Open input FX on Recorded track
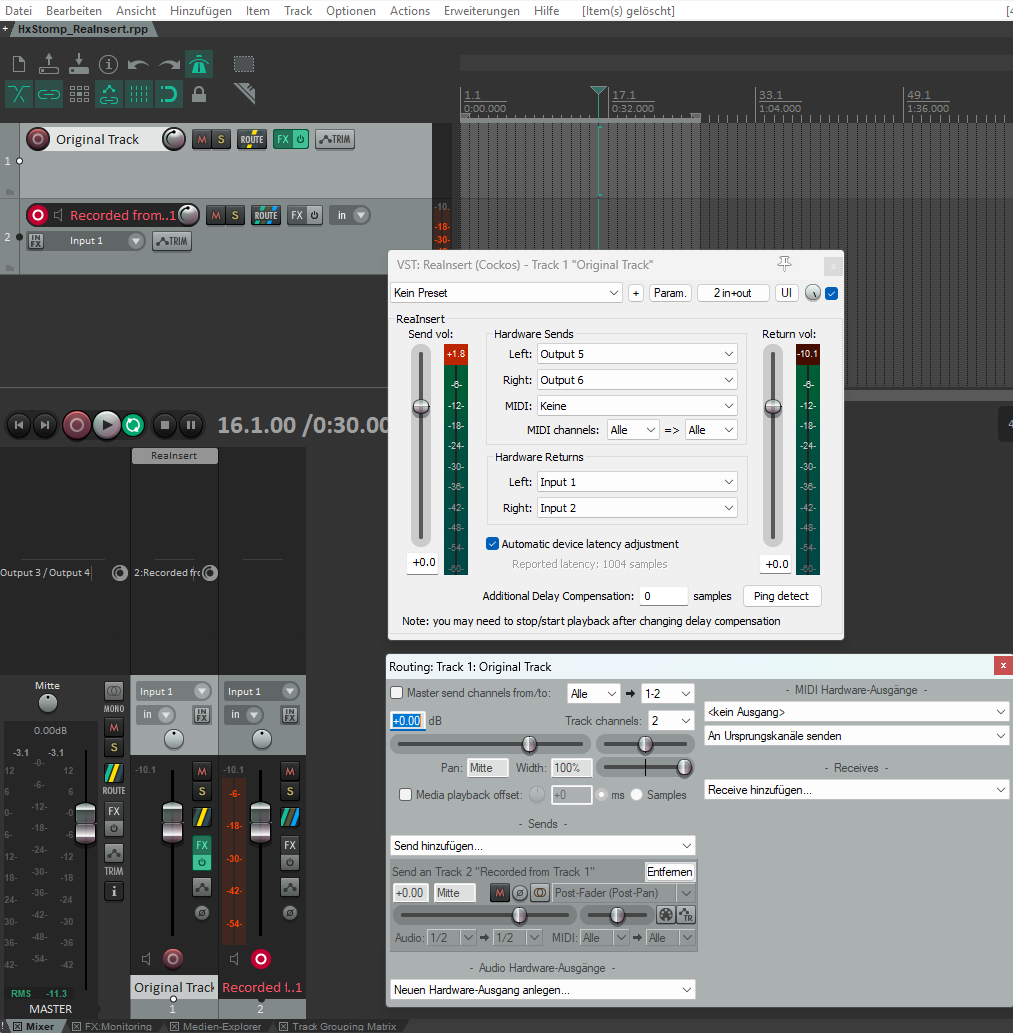Screen dimensions: 1013x1033 (36, 241)
